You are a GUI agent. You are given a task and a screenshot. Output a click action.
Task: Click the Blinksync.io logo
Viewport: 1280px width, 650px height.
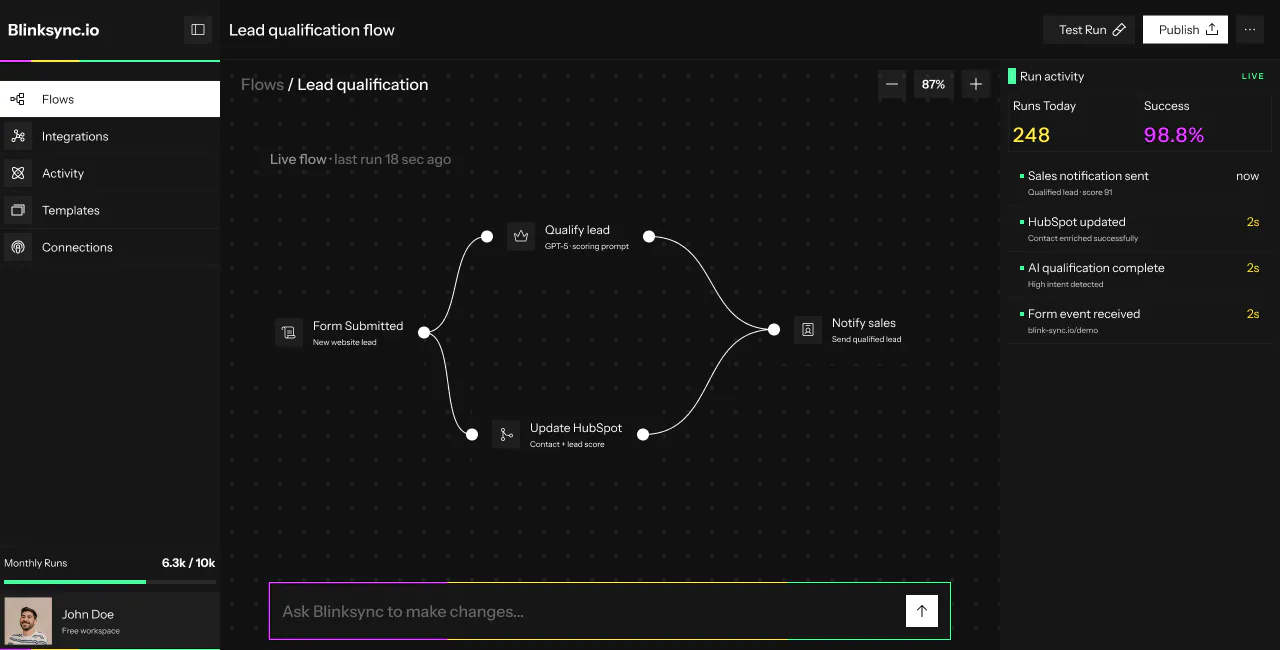click(53, 30)
